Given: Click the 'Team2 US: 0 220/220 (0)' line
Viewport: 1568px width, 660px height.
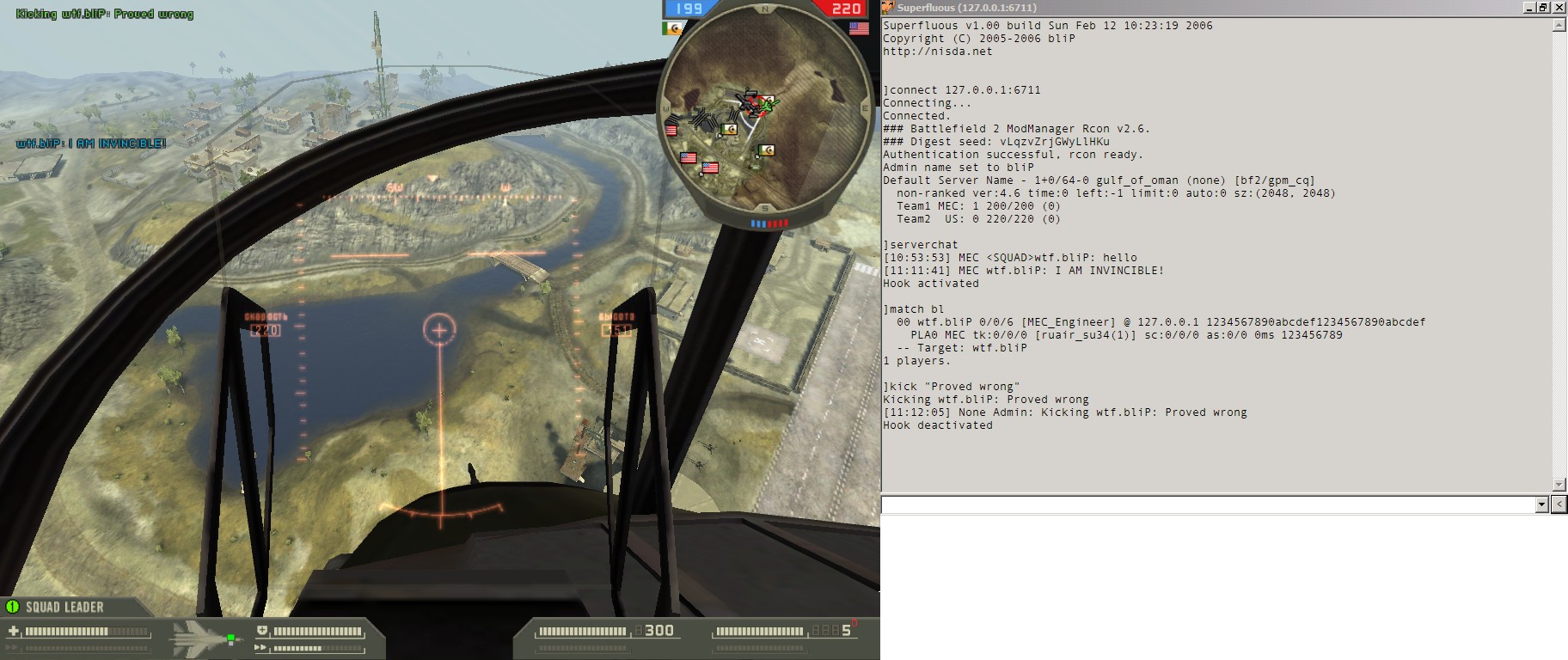Looking at the screenshot, I should 979,219.
